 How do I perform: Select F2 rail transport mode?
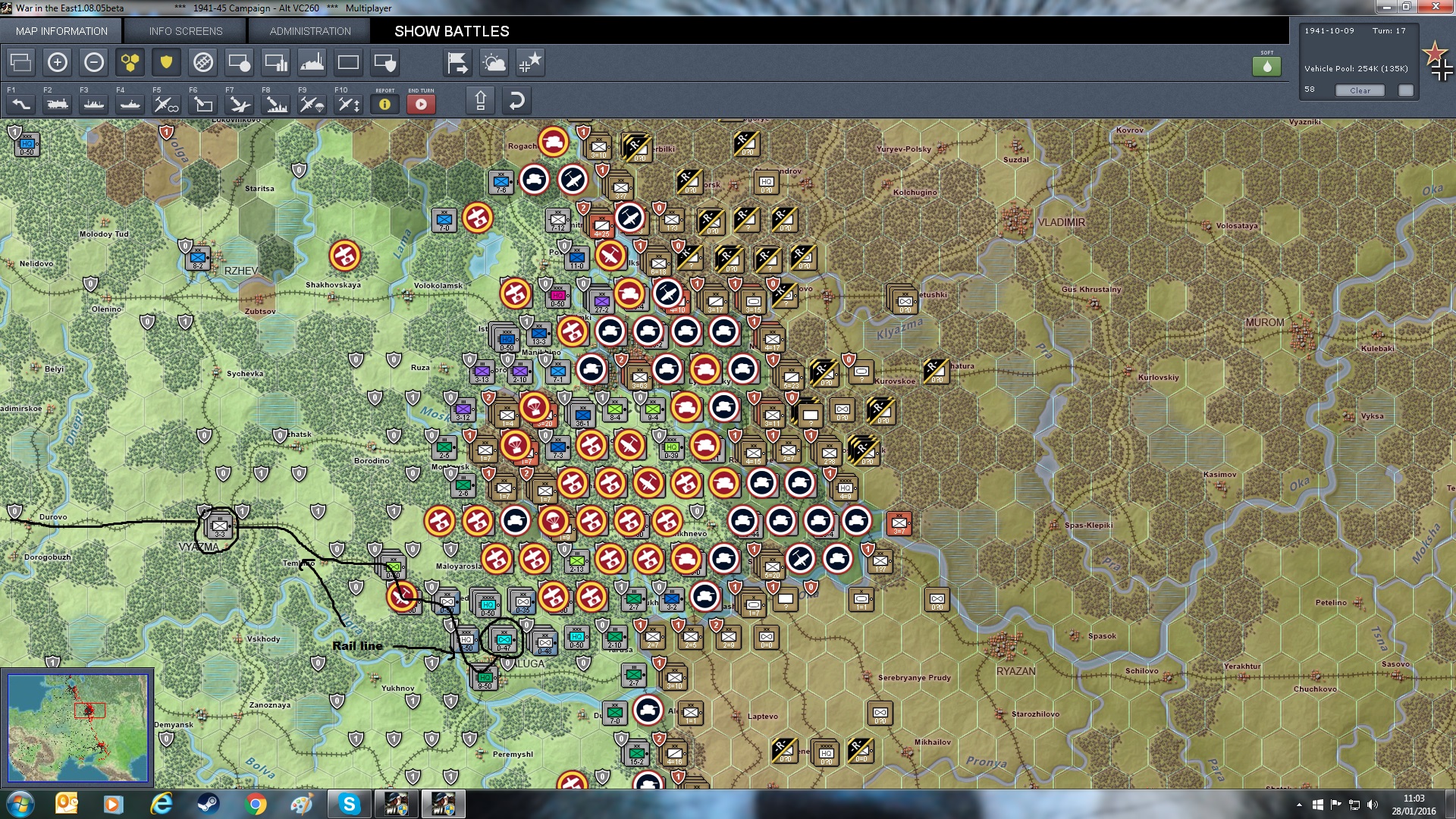pyautogui.click(x=57, y=104)
